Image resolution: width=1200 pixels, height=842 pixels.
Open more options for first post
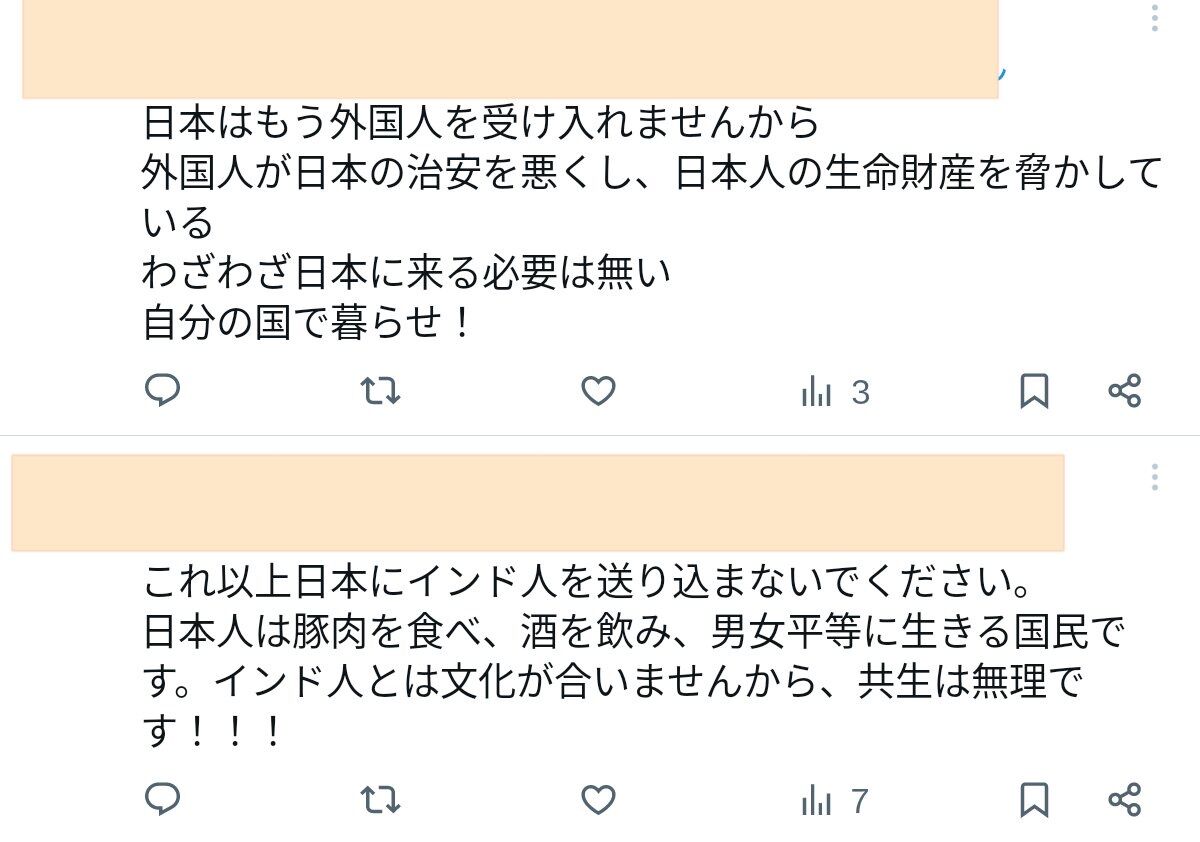[x=1155, y=18]
